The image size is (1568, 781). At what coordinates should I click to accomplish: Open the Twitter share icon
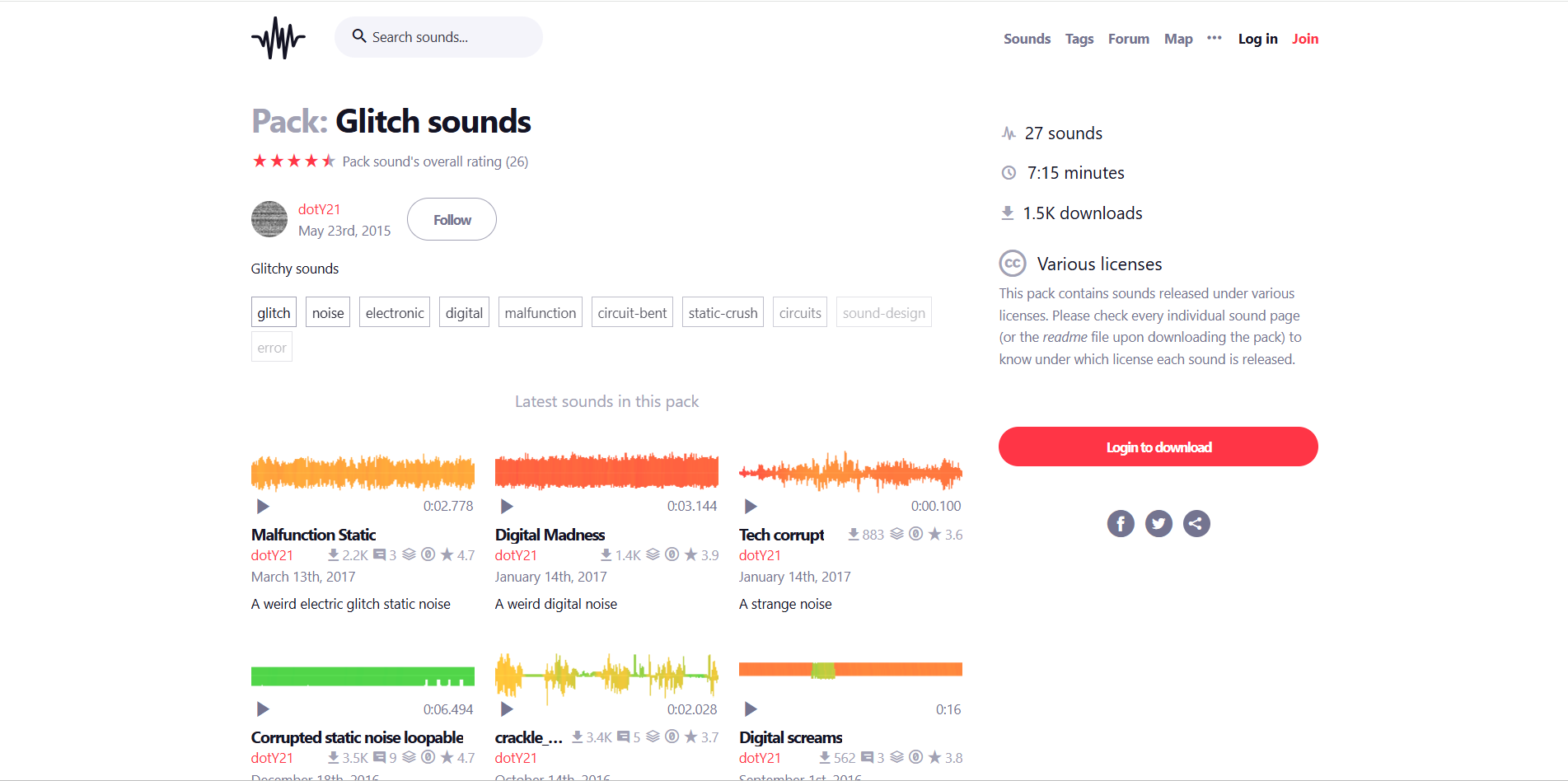1158,523
